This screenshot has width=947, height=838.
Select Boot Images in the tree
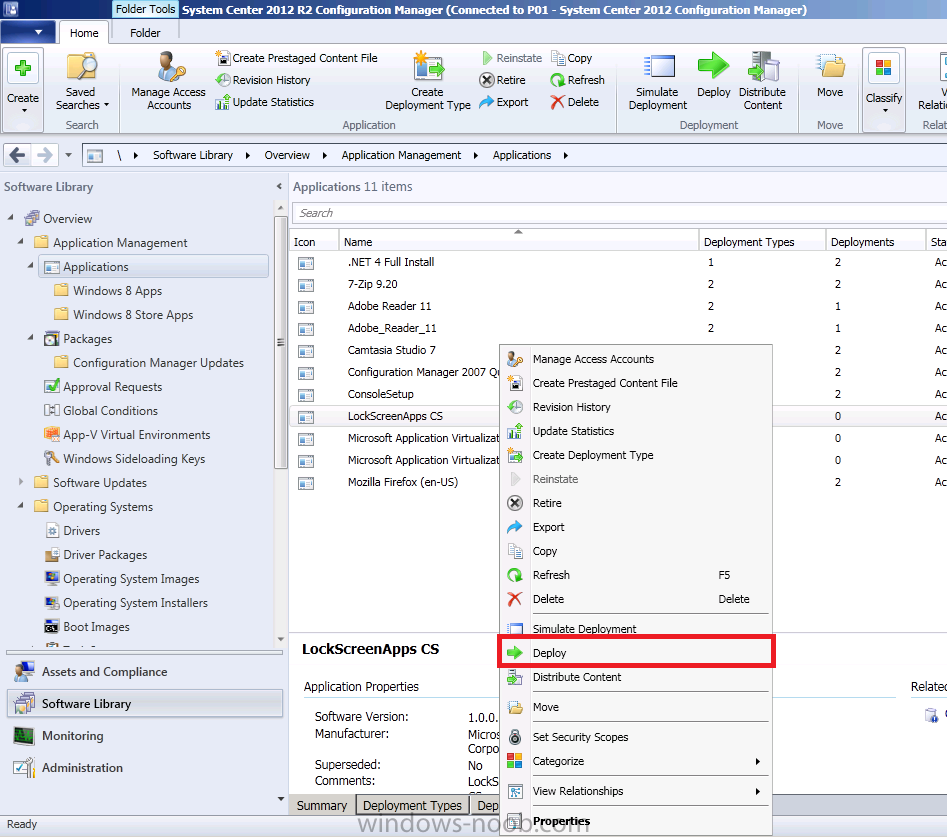pyautogui.click(x=96, y=627)
